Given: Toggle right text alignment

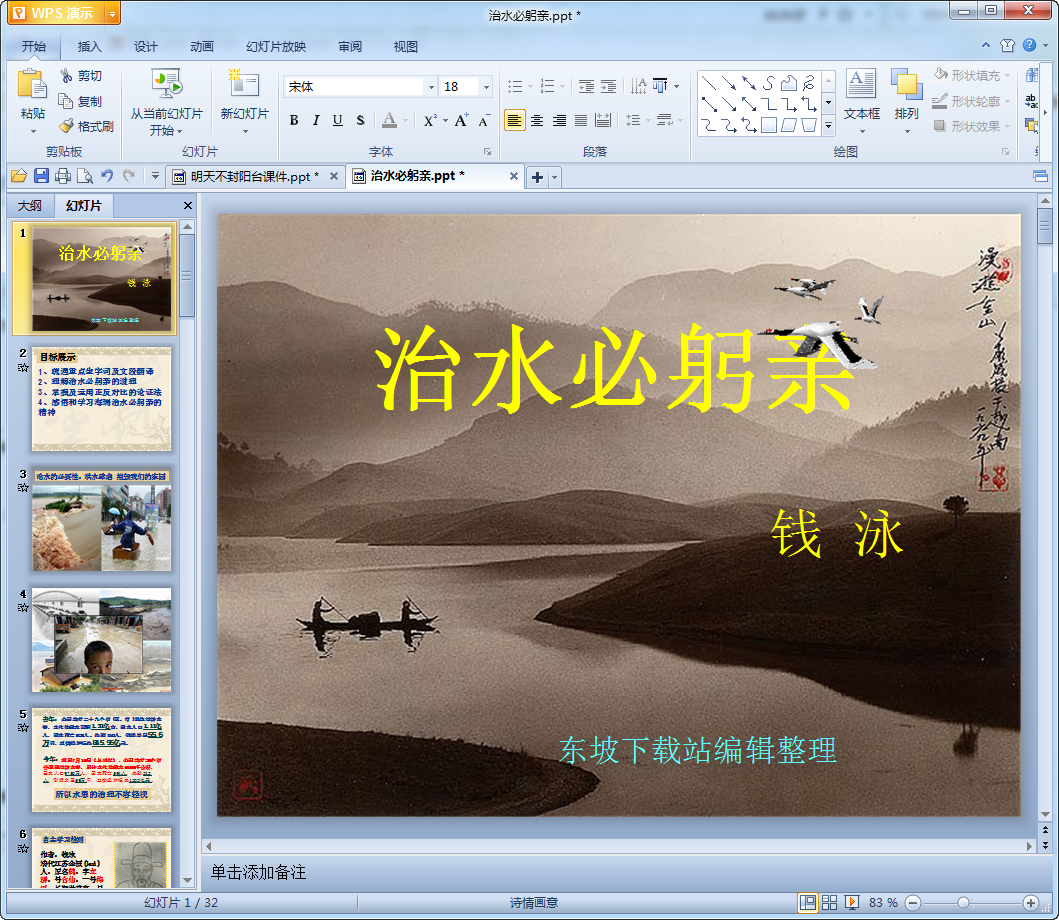Looking at the screenshot, I should [x=559, y=120].
